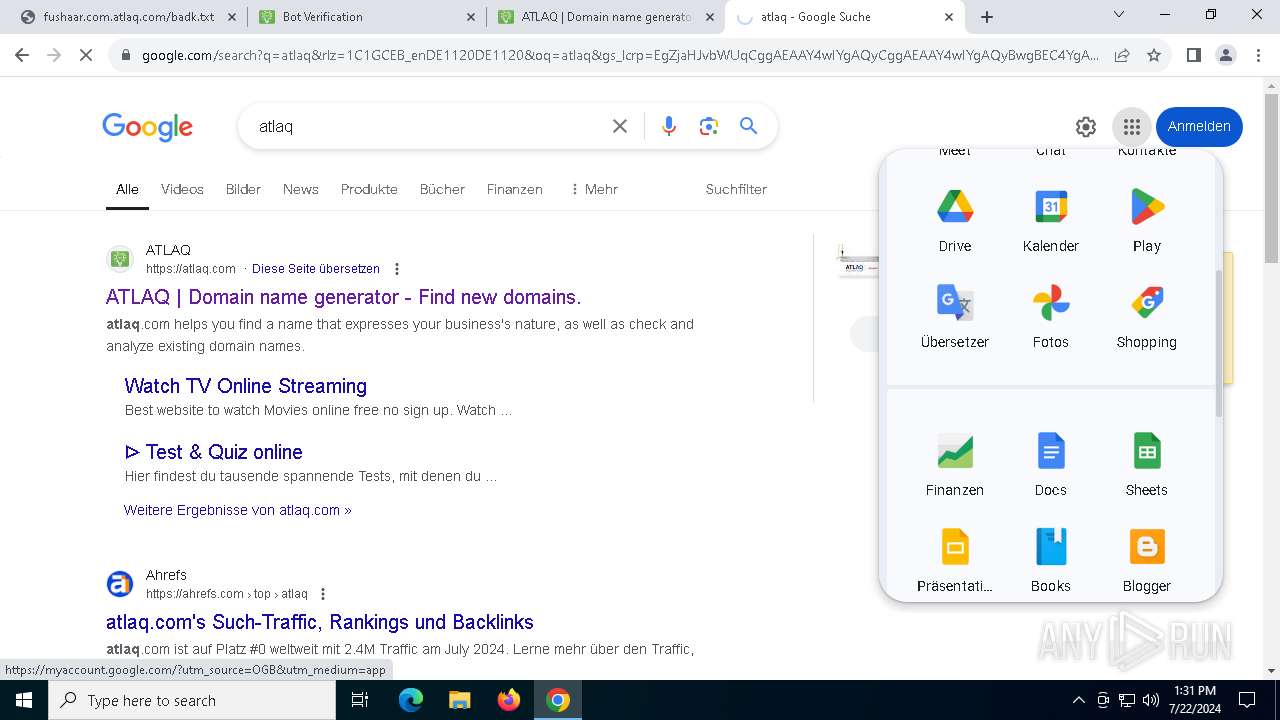Screen dimensions: 1280x720
Task: Open Google Sheets app
Action: [x=1147, y=464]
